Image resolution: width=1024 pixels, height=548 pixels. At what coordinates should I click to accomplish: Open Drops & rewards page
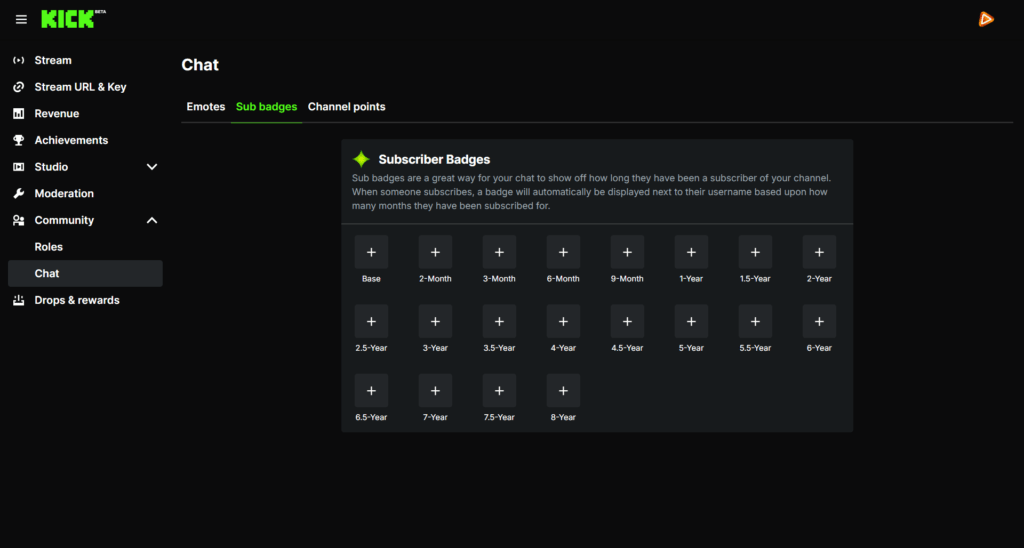click(76, 300)
